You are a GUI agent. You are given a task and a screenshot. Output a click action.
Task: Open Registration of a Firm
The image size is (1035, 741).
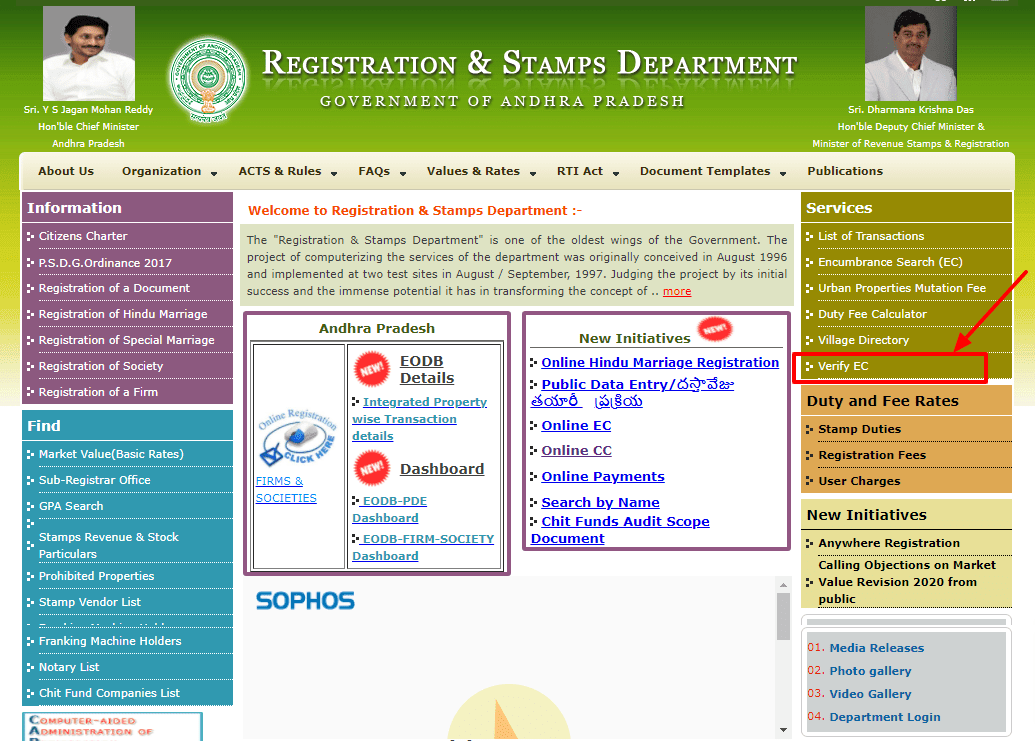98,392
